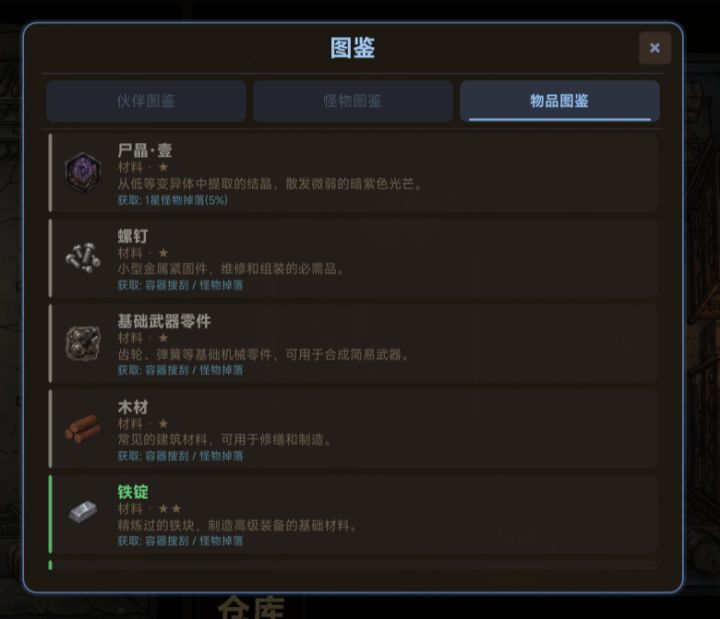Select the 物品图鉴 tab
The image size is (720, 619).
click(560, 101)
